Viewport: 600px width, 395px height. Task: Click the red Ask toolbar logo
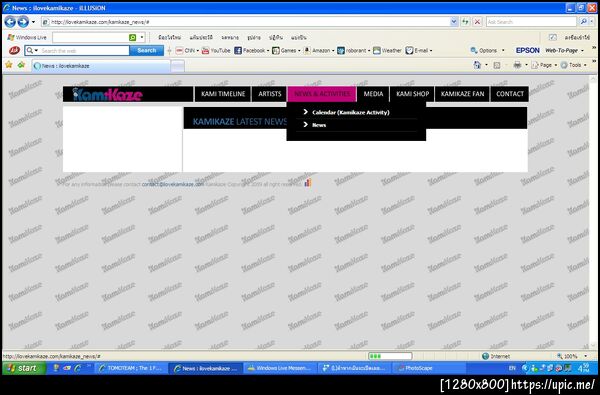click(14, 50)
